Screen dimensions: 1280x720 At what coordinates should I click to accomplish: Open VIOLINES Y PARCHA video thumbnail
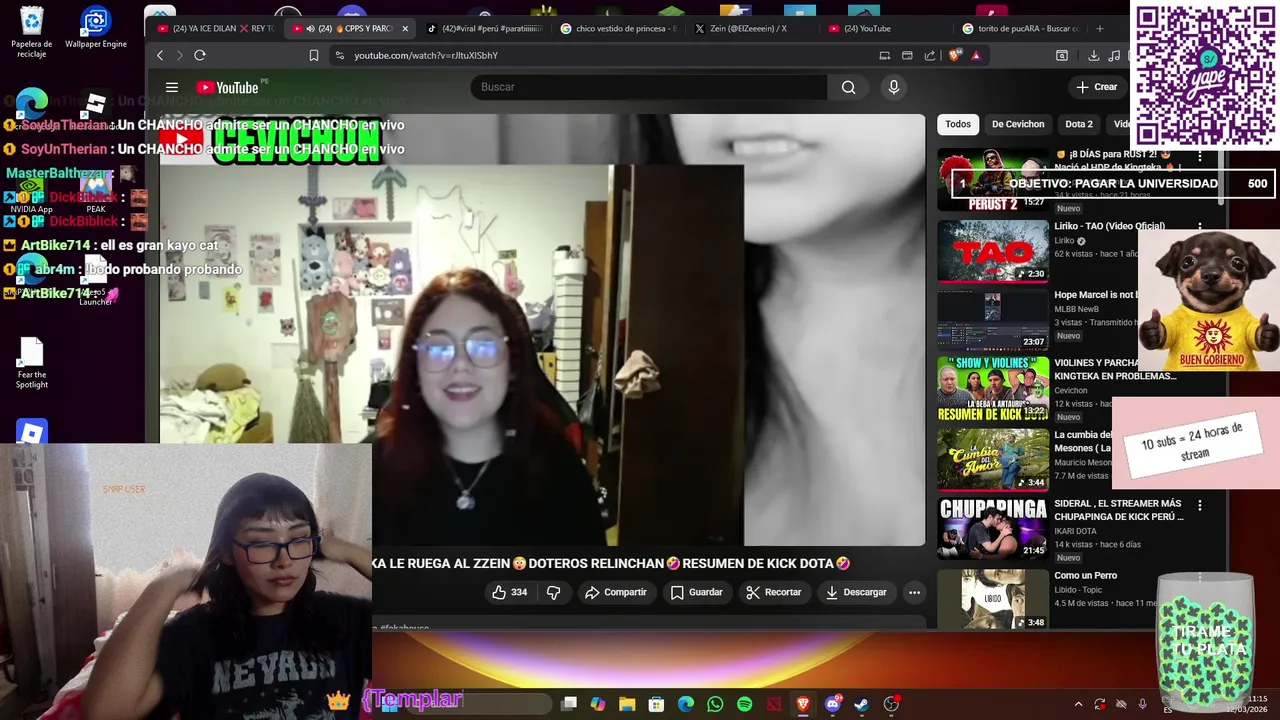point(993,390)
